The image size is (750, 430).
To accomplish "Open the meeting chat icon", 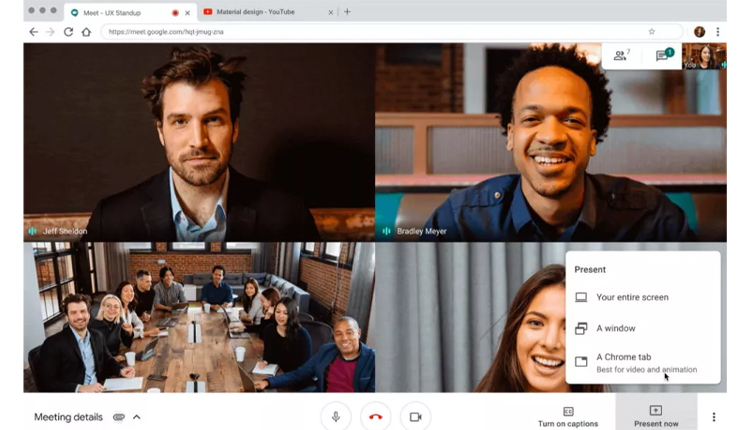I will coord(662,56).
